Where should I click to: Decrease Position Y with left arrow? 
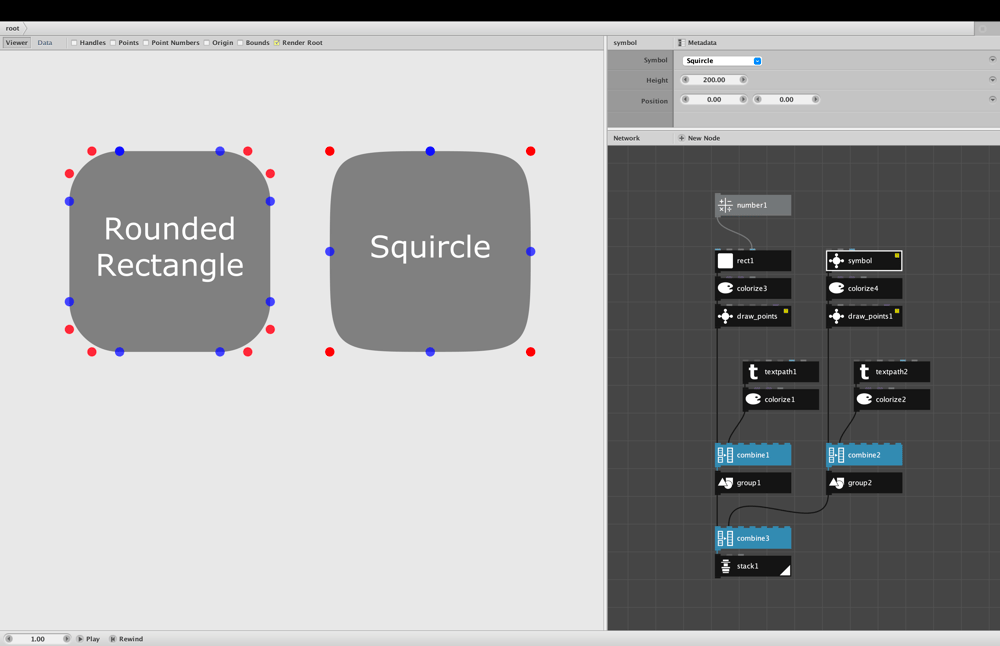coord(758,99)
